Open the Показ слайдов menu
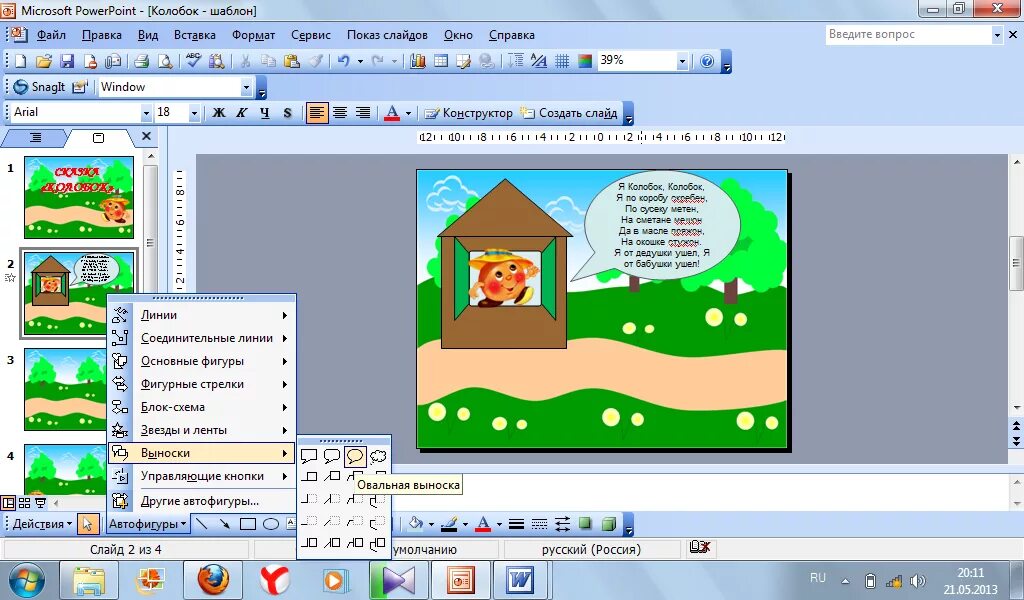Screen dimensions: 1024x600 point(387,35)
